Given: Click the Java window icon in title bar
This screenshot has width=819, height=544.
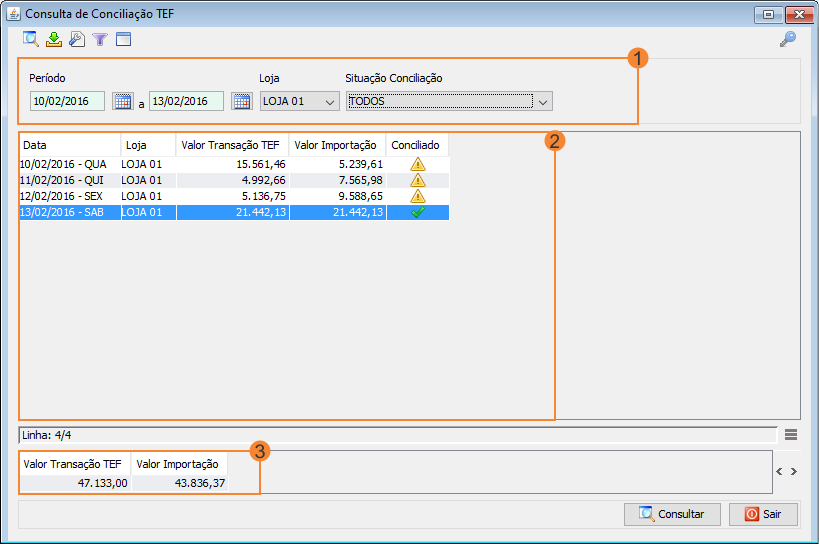Looking at the screenshot, I should (13, 14).
